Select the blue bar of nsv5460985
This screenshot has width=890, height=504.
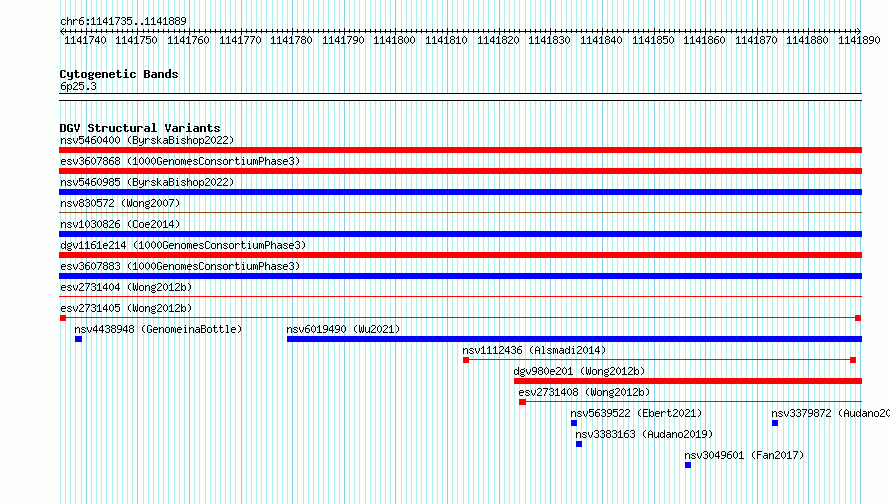[460, 192]
